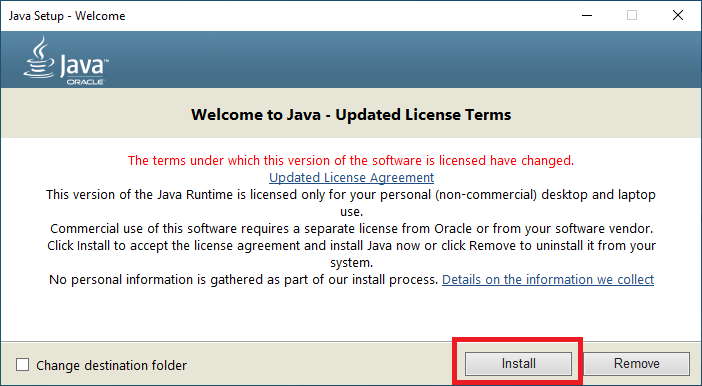The width and height of the screenshot is (702, 386).
Task: Click the Welcome to Java heading
Action: click(351, 115)
